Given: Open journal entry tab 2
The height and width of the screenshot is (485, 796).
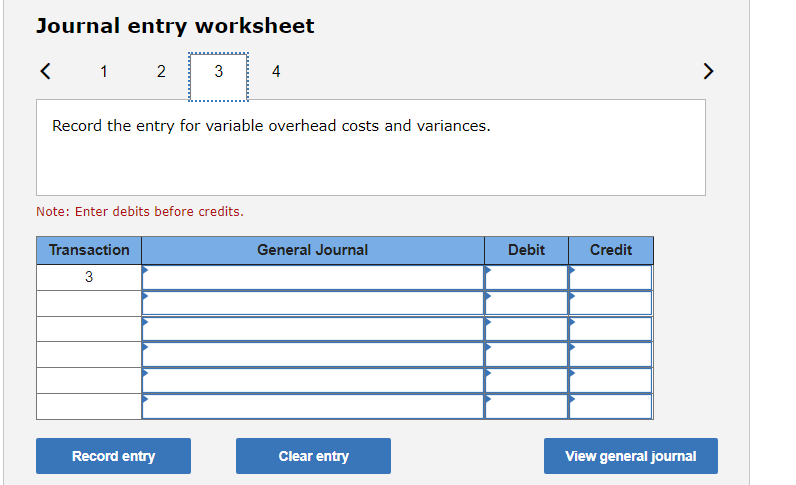Looking at the screenshot, I should [161, 71].
